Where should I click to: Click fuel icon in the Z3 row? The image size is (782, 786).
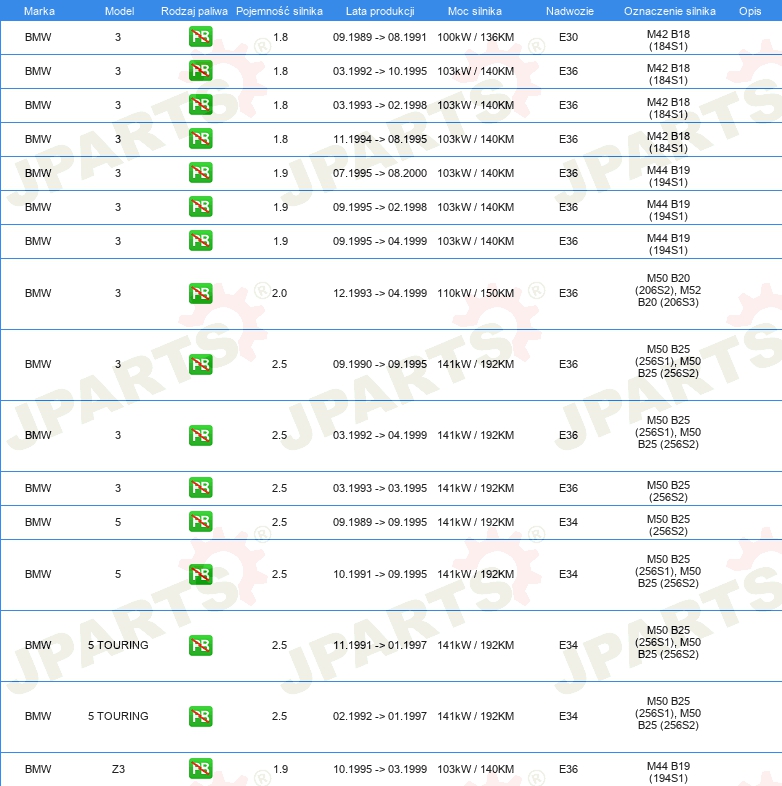pyautogui.click(x=201, y=768)
